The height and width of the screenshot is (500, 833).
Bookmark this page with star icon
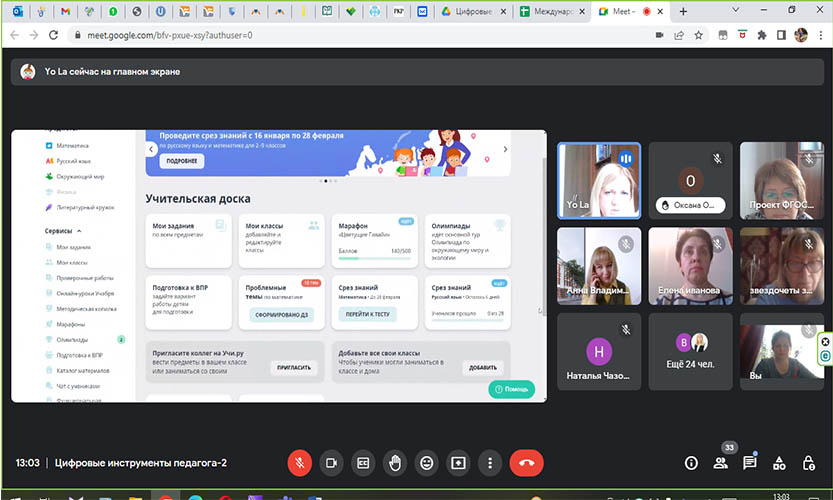(699, 35)
